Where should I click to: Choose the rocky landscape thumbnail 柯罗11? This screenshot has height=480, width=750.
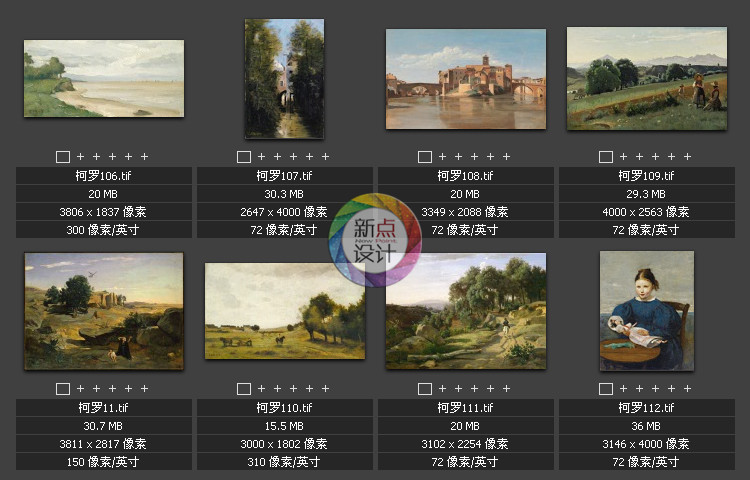(x=104, y=311)
